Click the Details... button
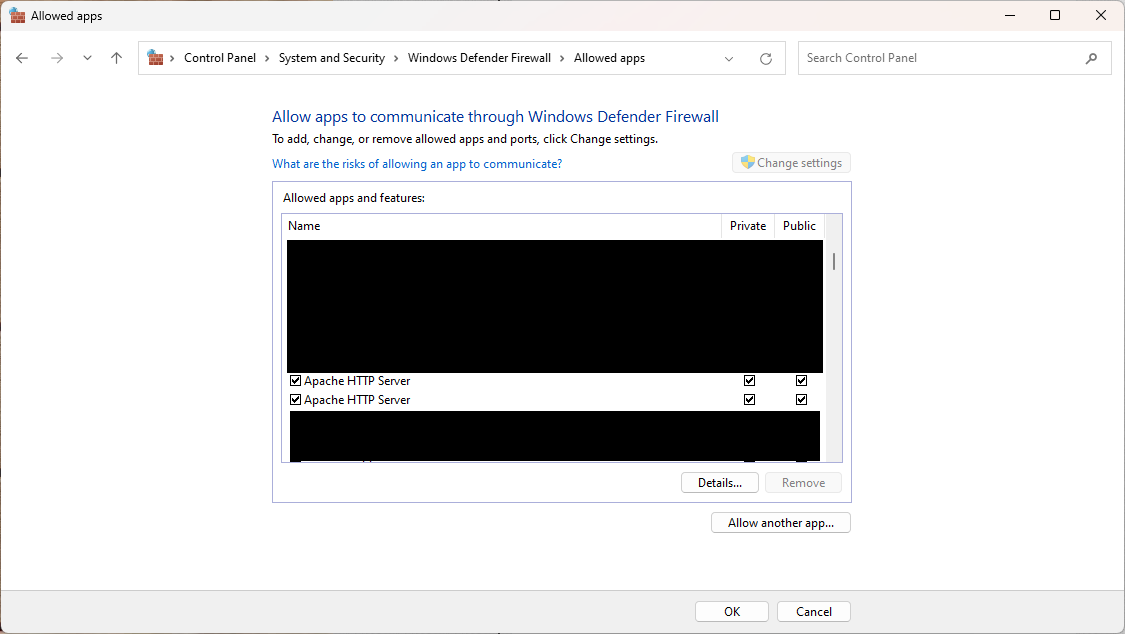Image resolution: width=1125 pixels, height=634 pixels. [x=720, y=483]
